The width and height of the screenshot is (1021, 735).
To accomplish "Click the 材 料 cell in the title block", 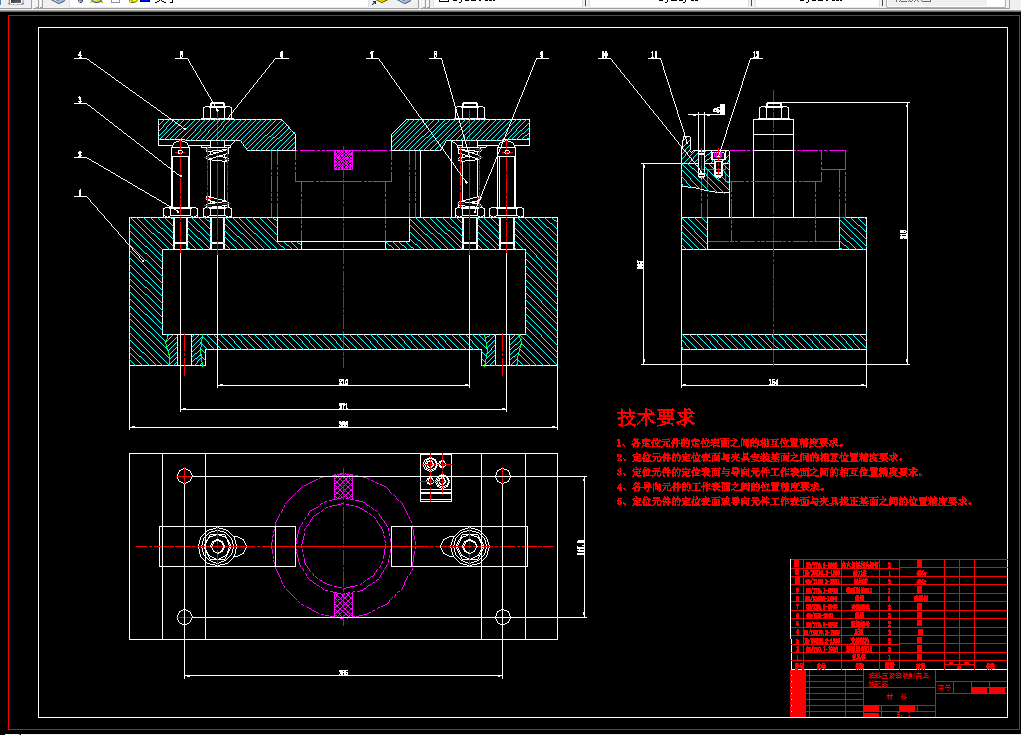I will point(897,697).
